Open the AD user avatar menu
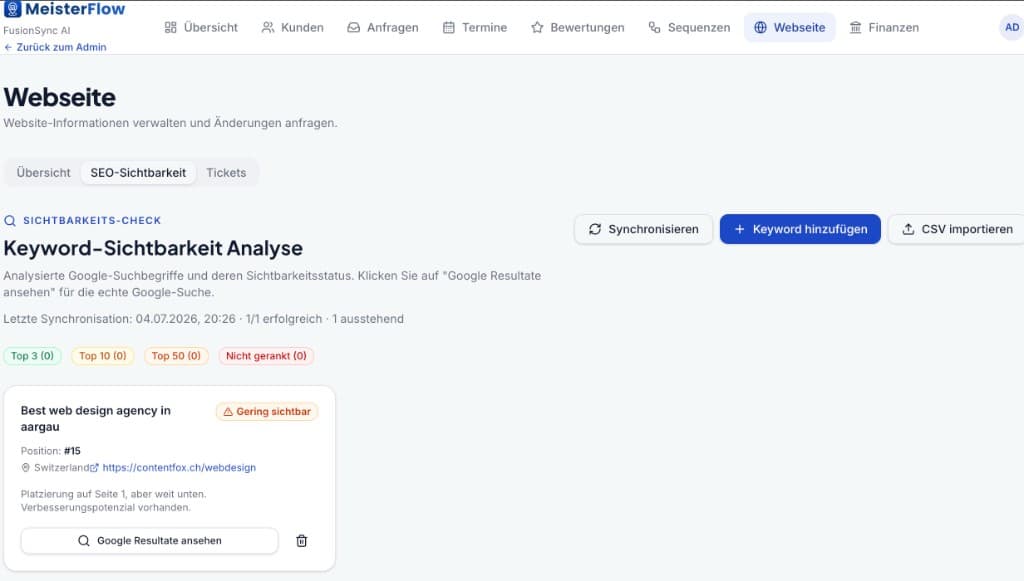The height and width of the screenshot is (581, 1024). pyautogui.click(x=1012, y=27)
